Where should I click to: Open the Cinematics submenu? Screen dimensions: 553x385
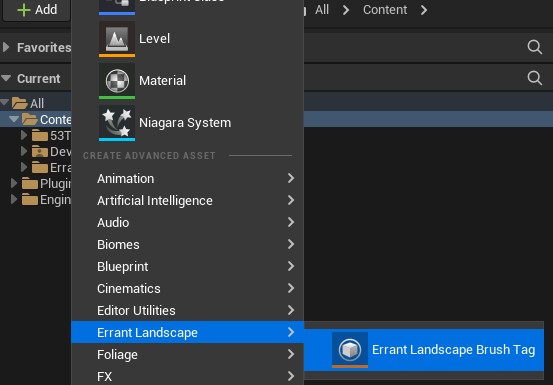(x=188, y=288)
